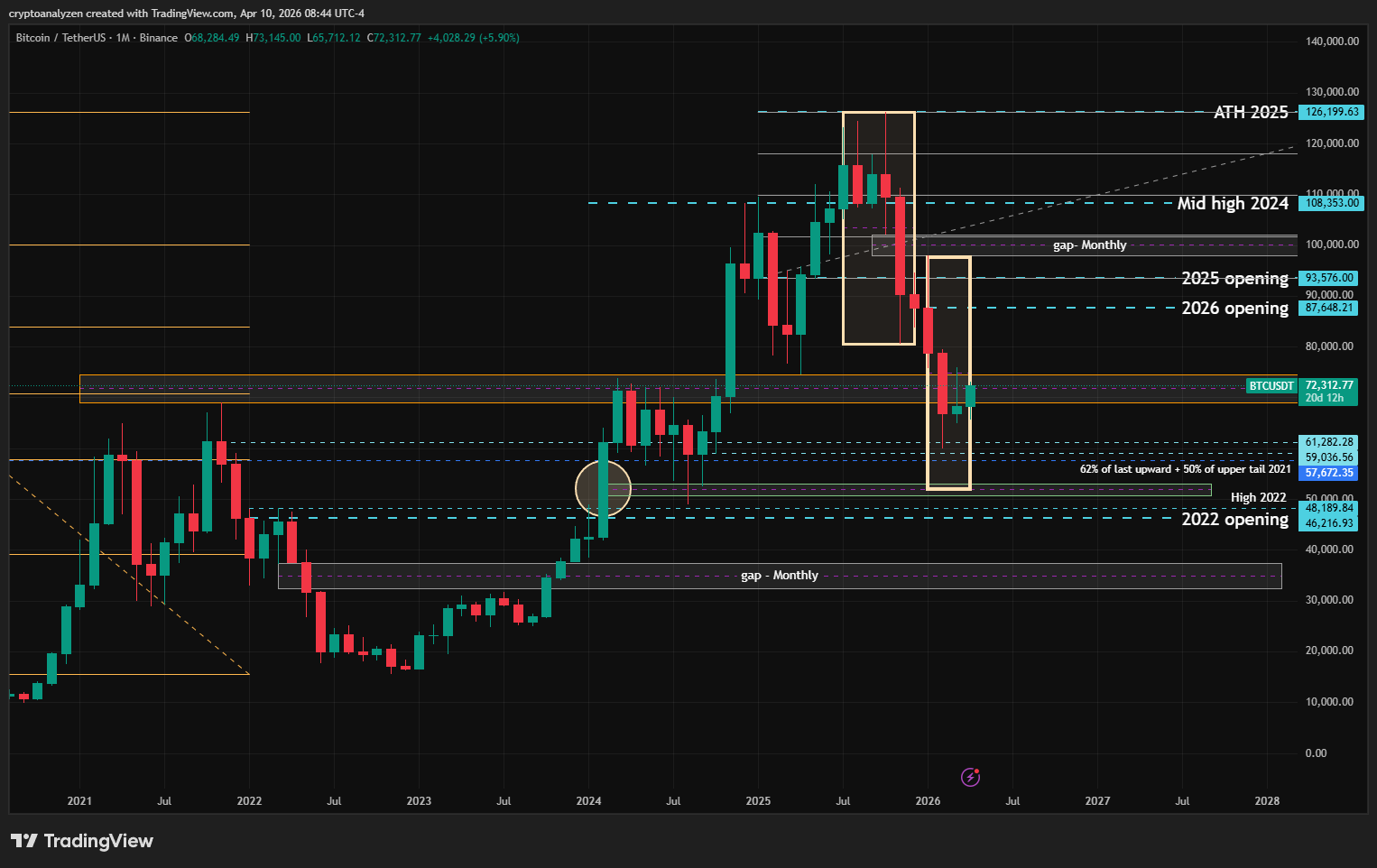This screenshot has width=1377, height=868.
Task: Open the purple lightning events icon on chart
Action: (x=970, y=777)
